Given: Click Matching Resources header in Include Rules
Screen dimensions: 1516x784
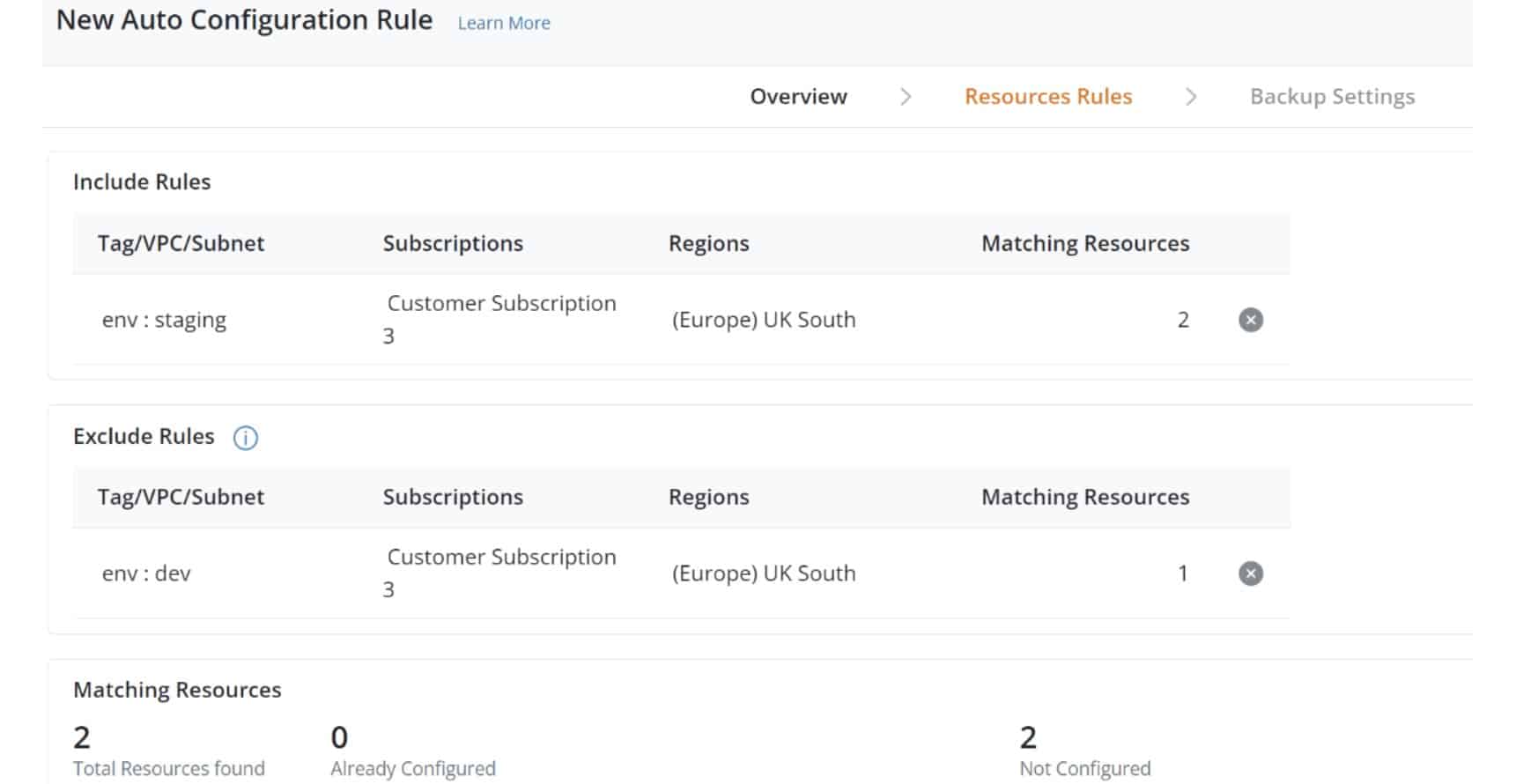Looking at the screenshot, I should pos(1085,244).
